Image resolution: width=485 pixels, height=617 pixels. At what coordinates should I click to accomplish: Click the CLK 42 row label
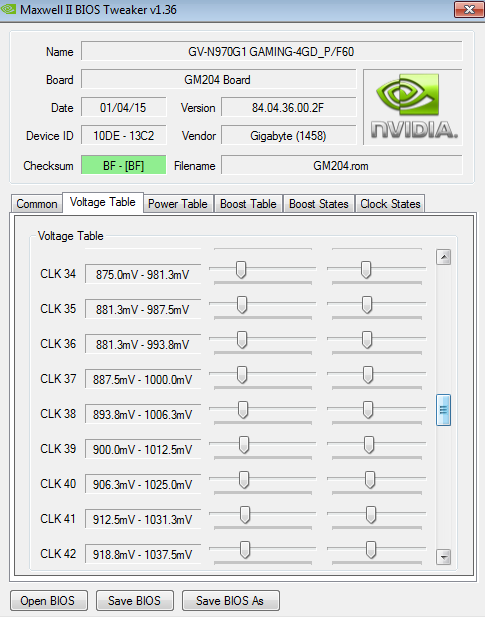58,554
